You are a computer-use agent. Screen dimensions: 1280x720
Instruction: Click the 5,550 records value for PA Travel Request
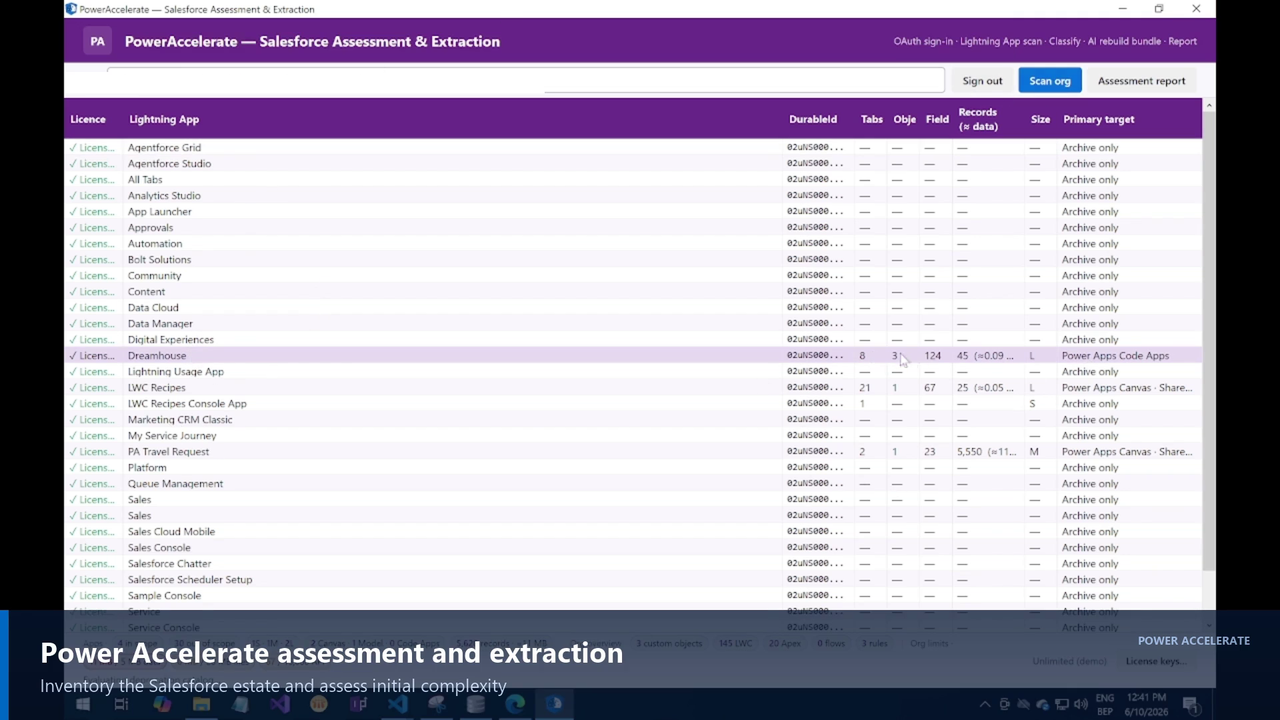click(986, 452)
